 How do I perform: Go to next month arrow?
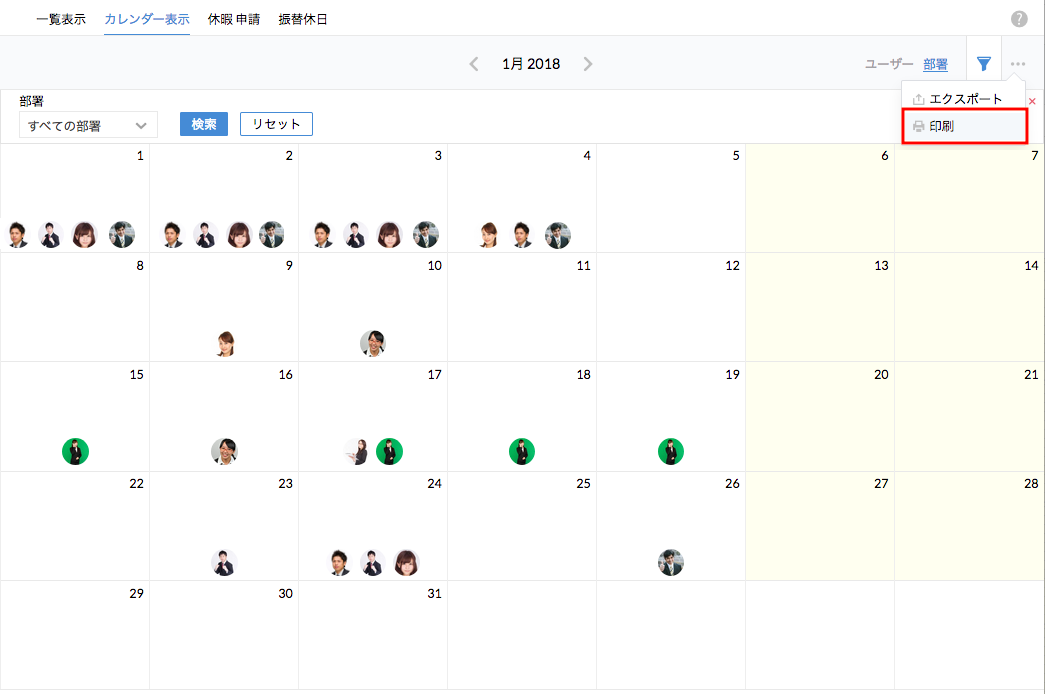coord(588,64)
